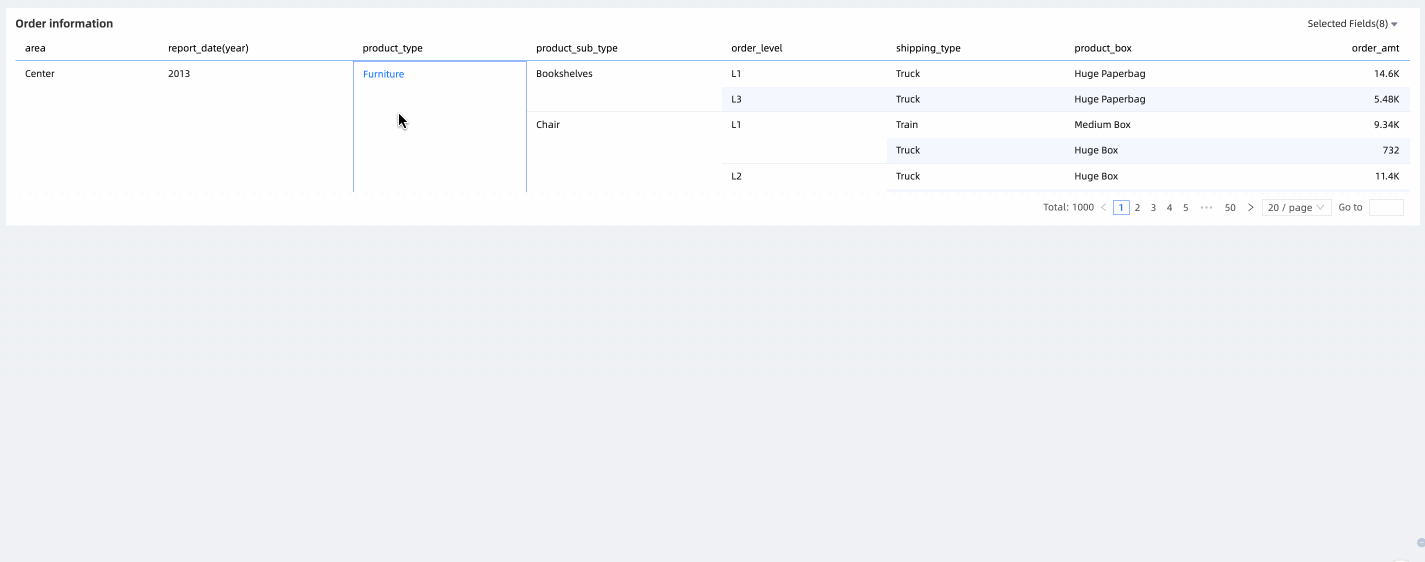Select the Chair sub-type cell

coord(548,125)
